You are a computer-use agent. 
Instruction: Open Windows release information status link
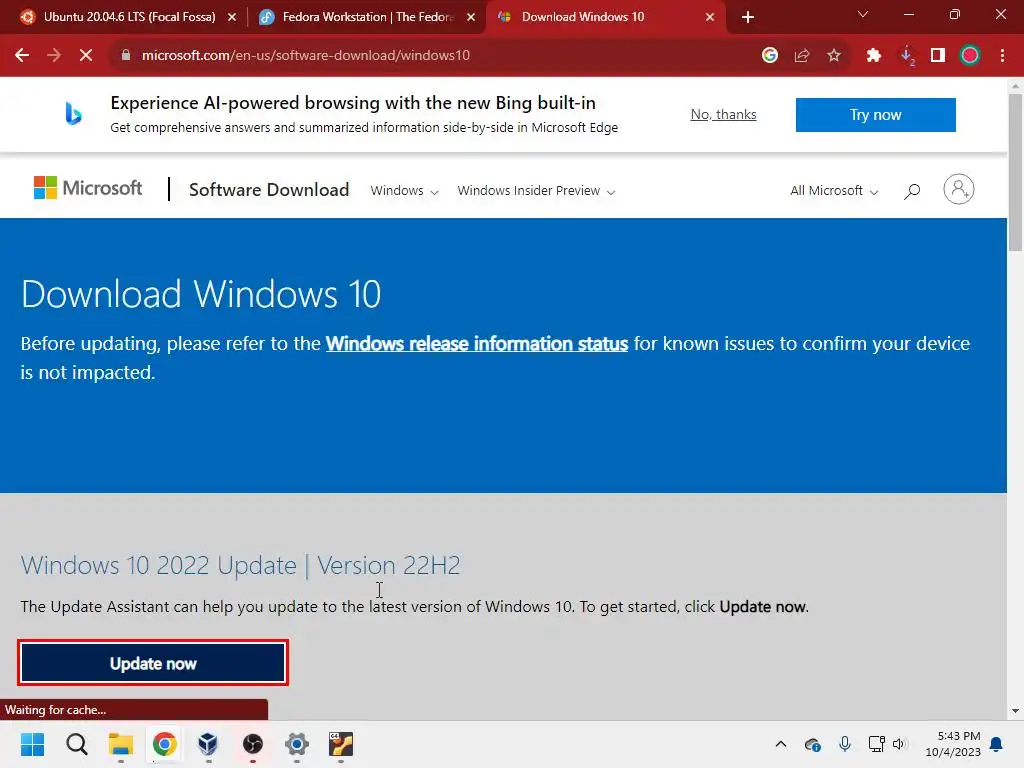[477, 344]
